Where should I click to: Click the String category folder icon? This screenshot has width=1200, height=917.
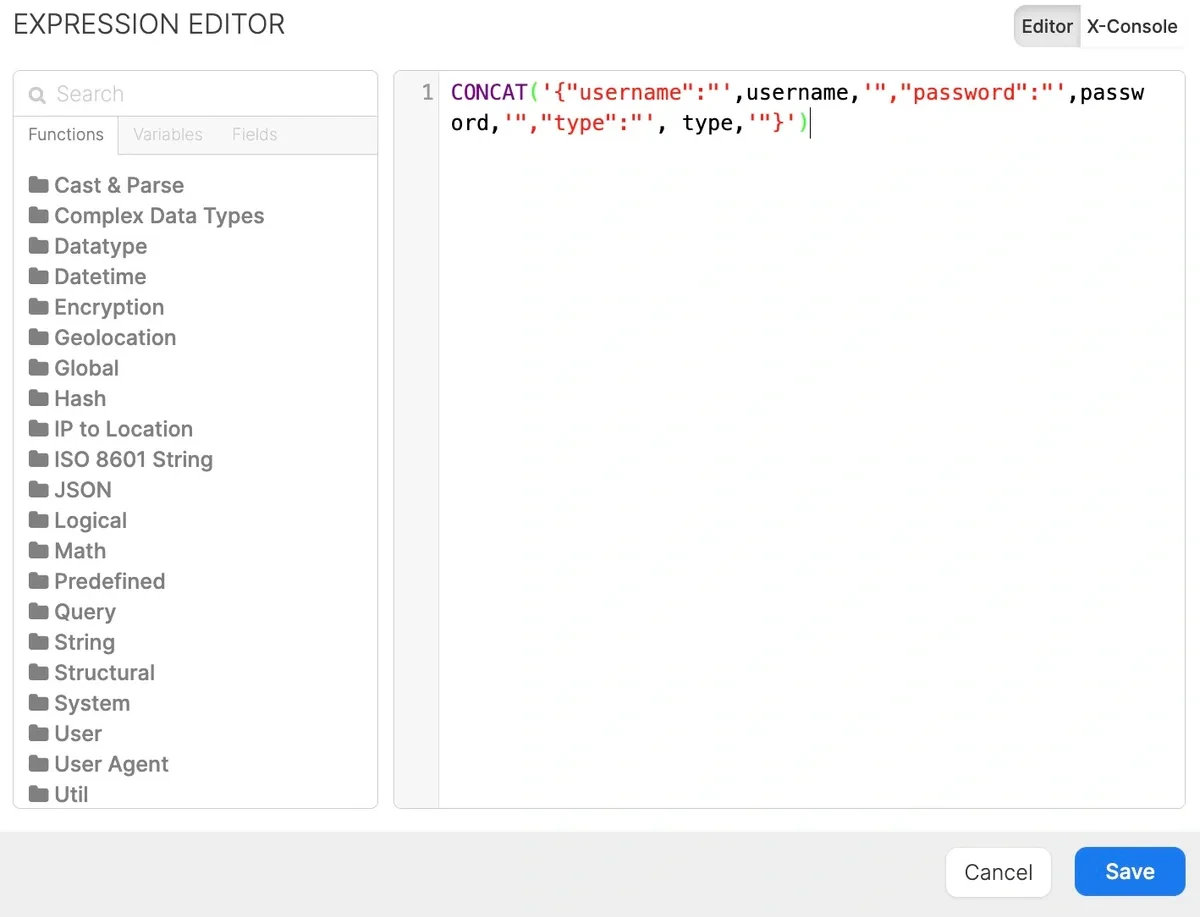coord(38,642)
